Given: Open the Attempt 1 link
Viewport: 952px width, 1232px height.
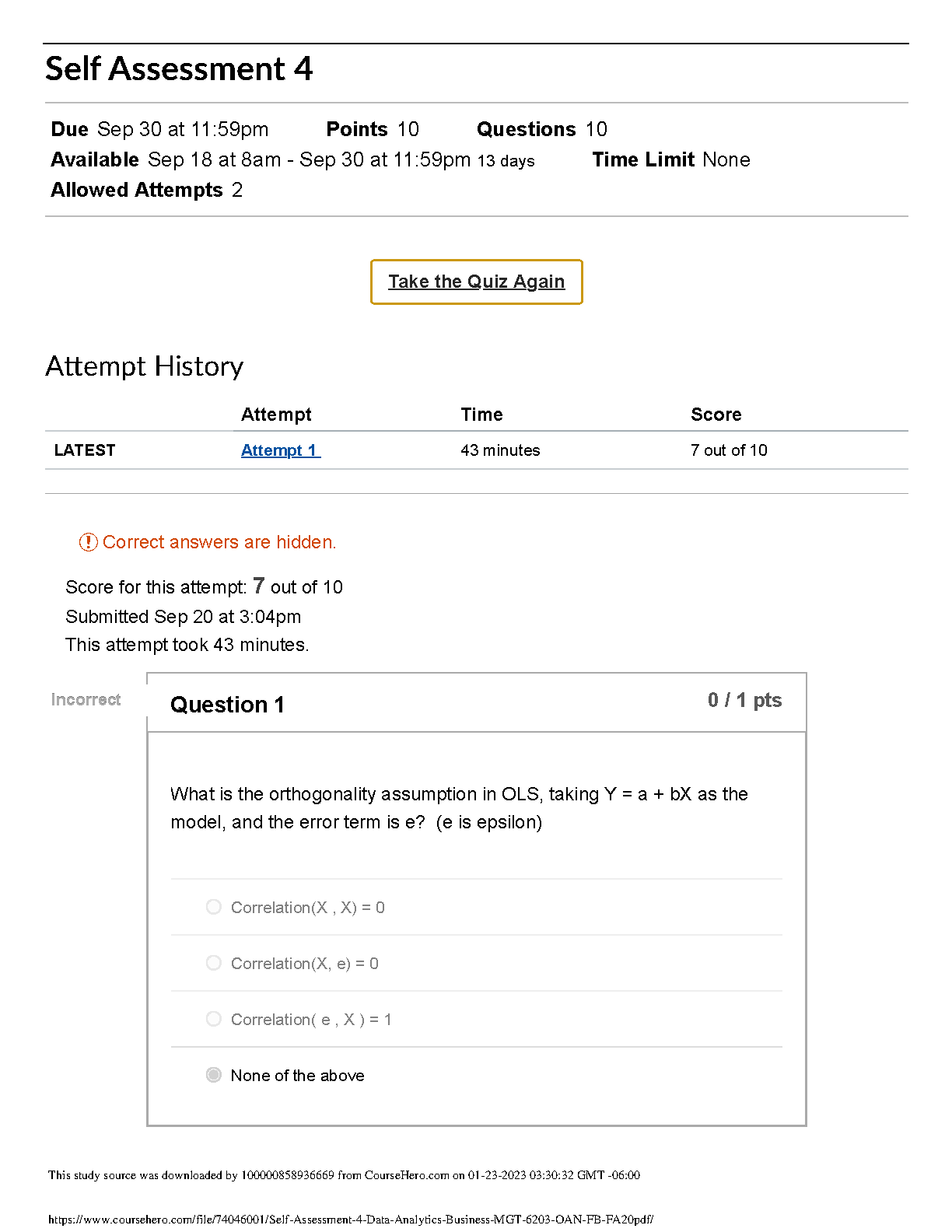Looking at the screenshot, I should click(281, 450).
